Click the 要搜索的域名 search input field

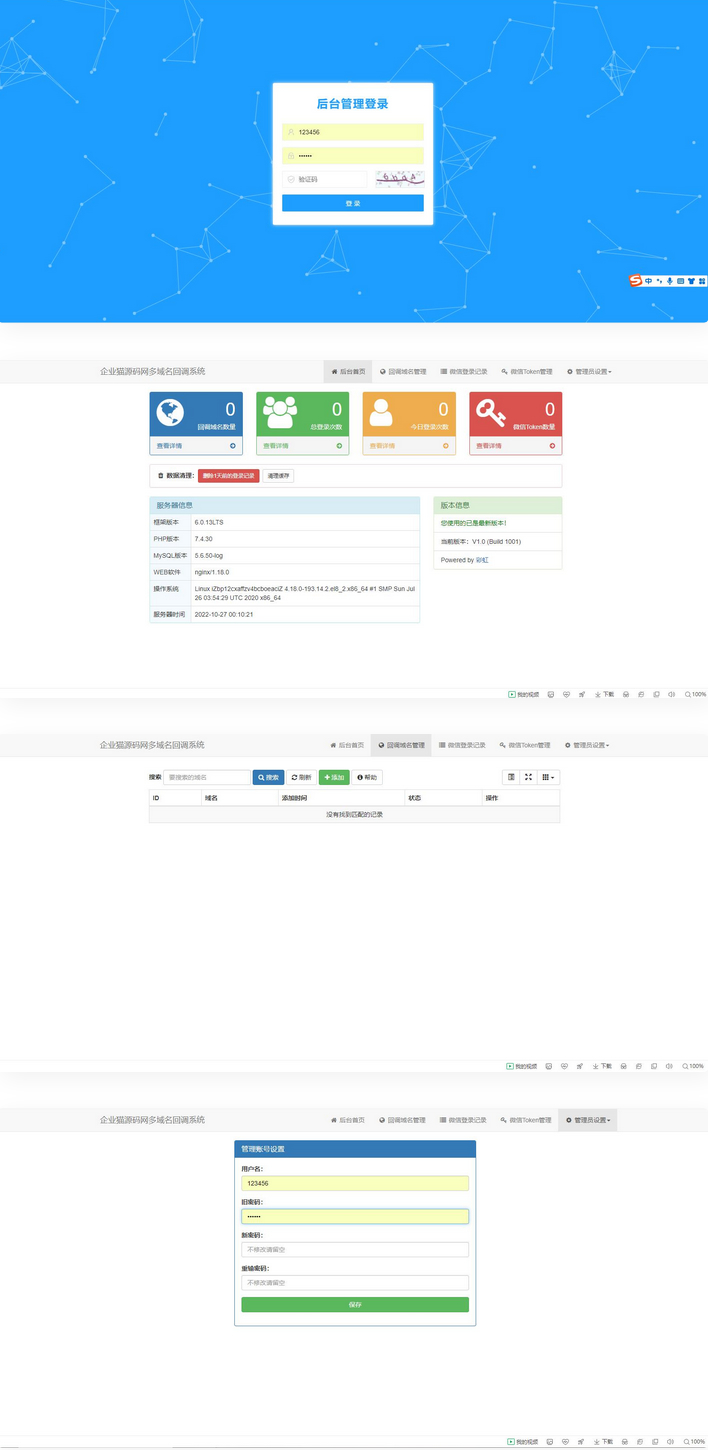207,777
